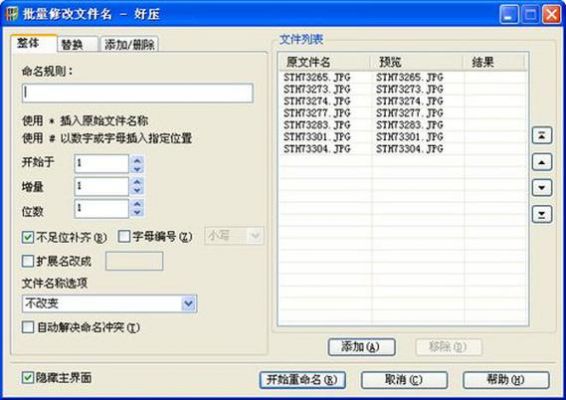Screen dimensions: 566x400
Task: Click STM73304.JPG in the 预览 column
Action: 410,149
